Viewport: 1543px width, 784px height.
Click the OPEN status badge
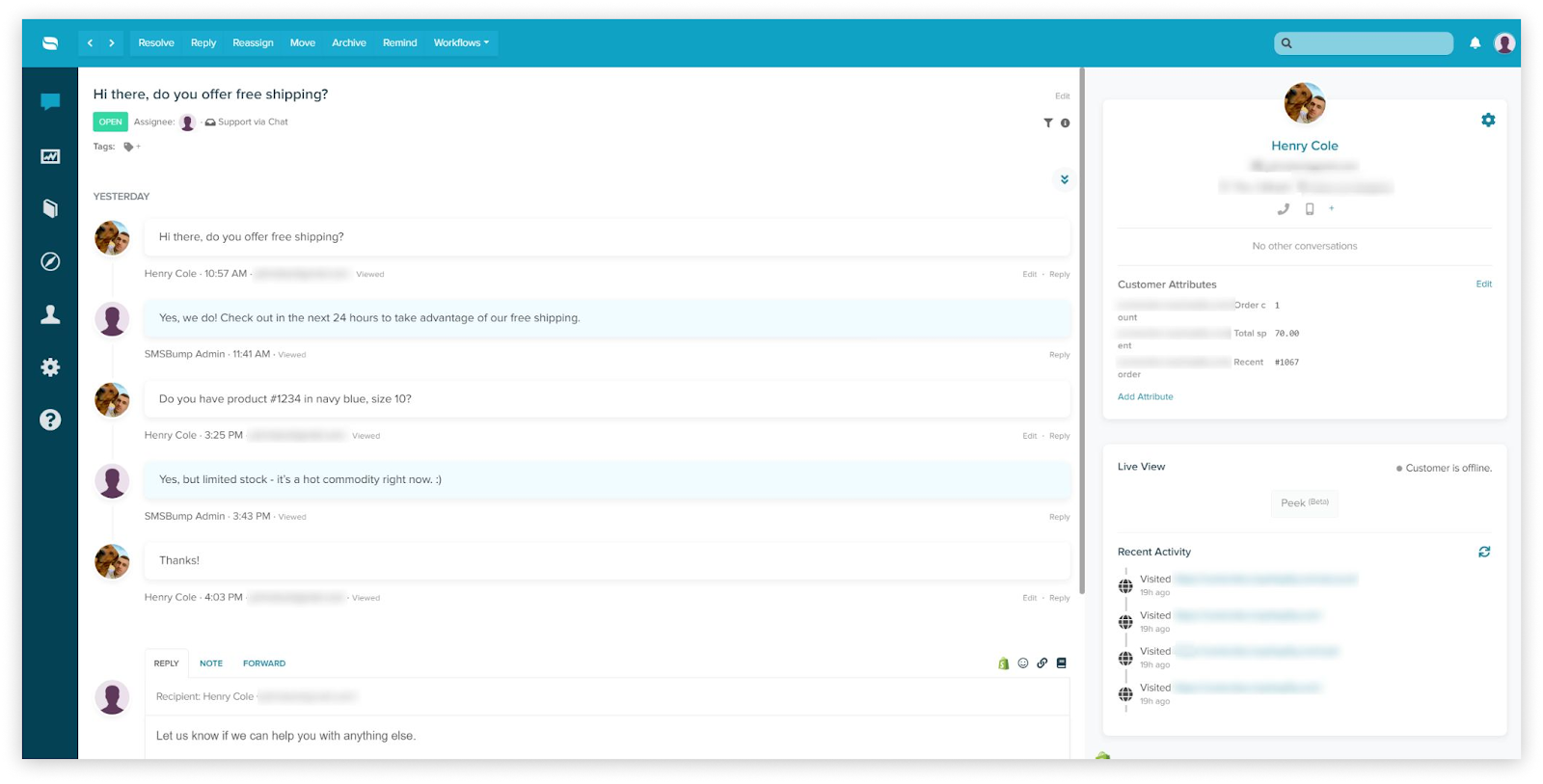click(x=111, y=122)
